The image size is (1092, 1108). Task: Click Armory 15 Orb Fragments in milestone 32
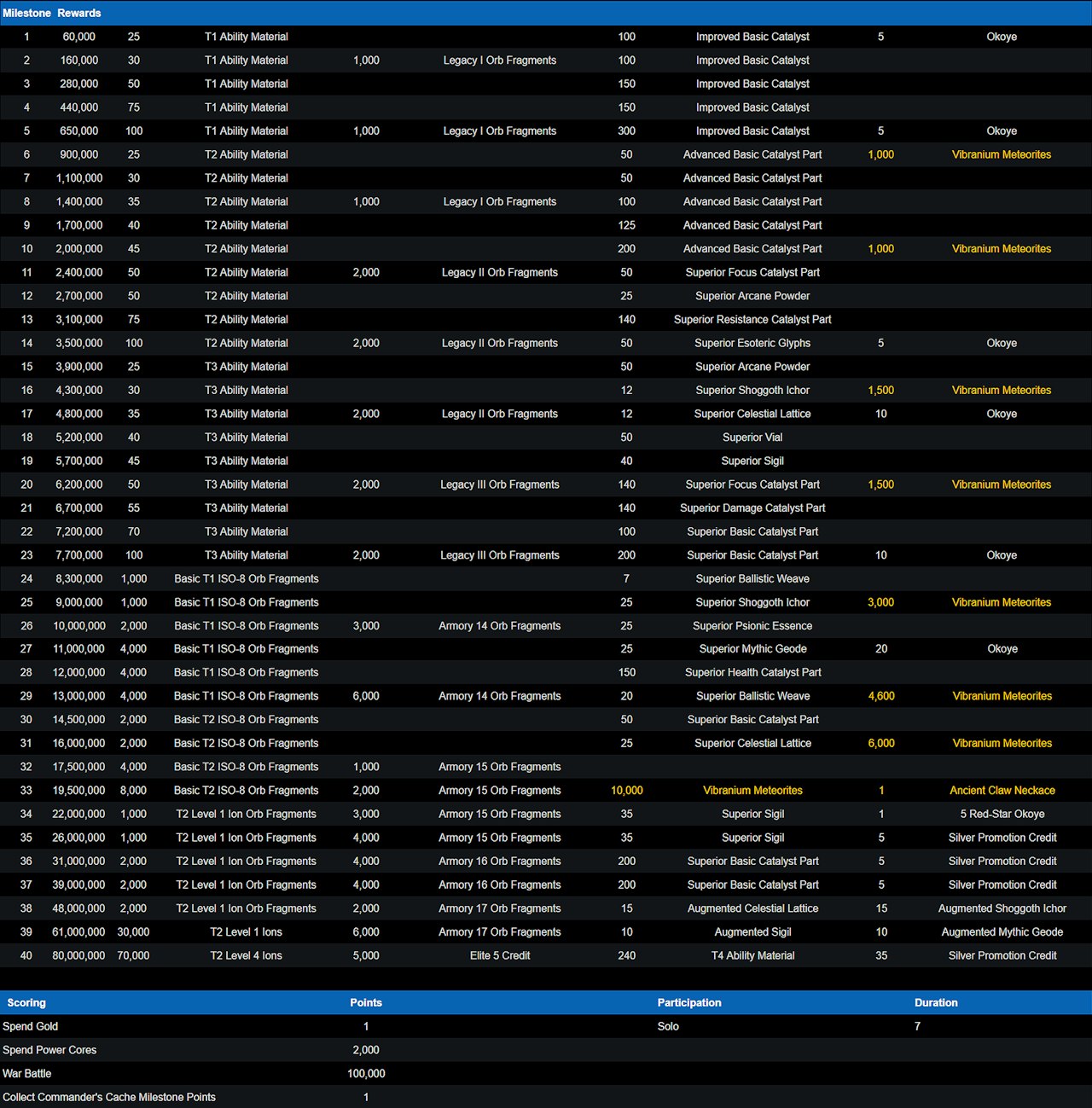click(x=500, y=767)
